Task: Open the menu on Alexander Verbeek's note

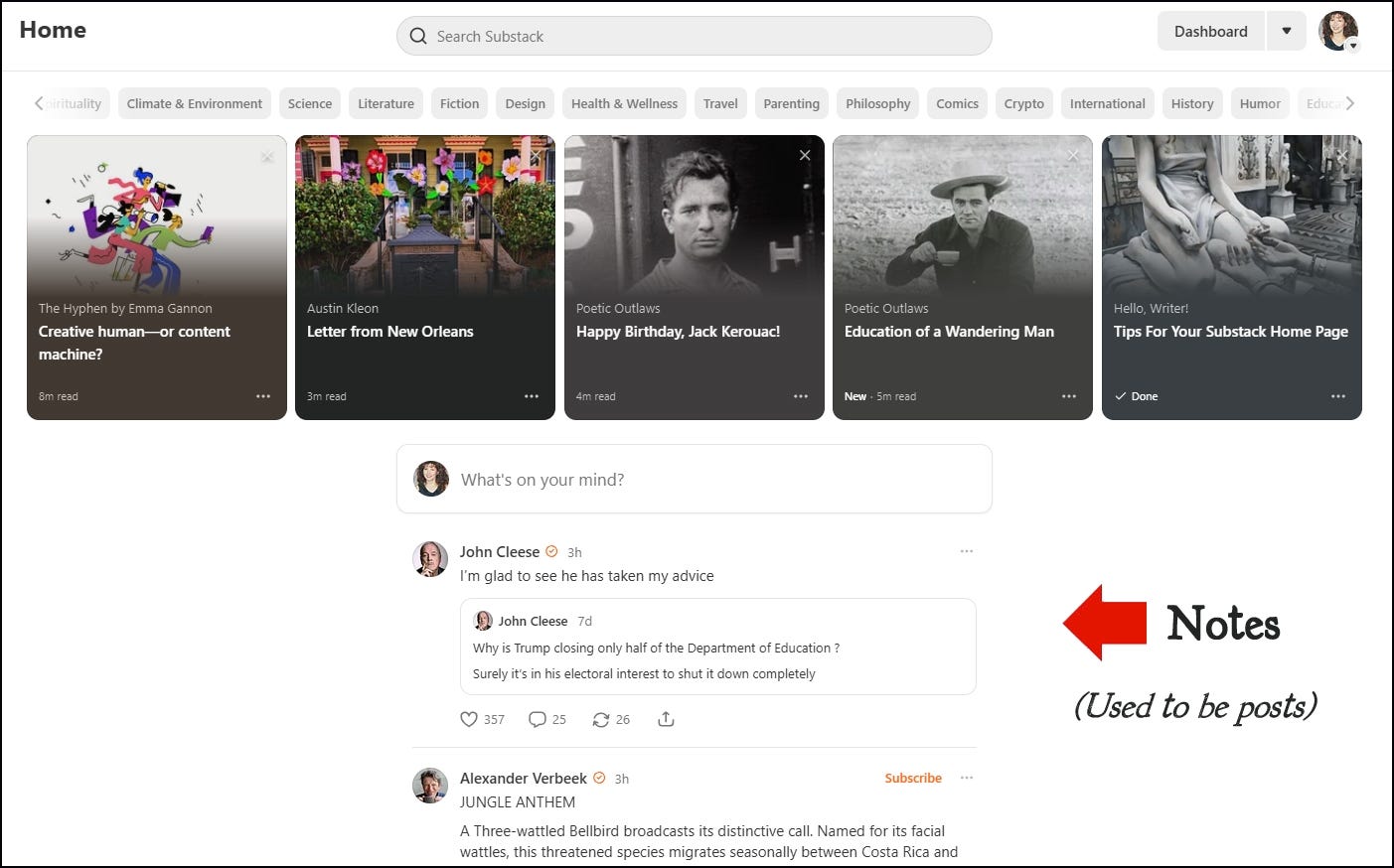Action: click(966, 778)
